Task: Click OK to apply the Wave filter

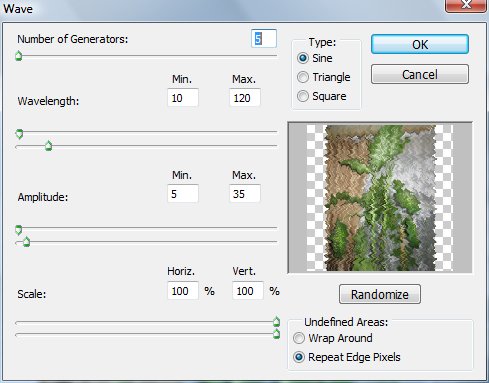Action: [x=420, y=44]
